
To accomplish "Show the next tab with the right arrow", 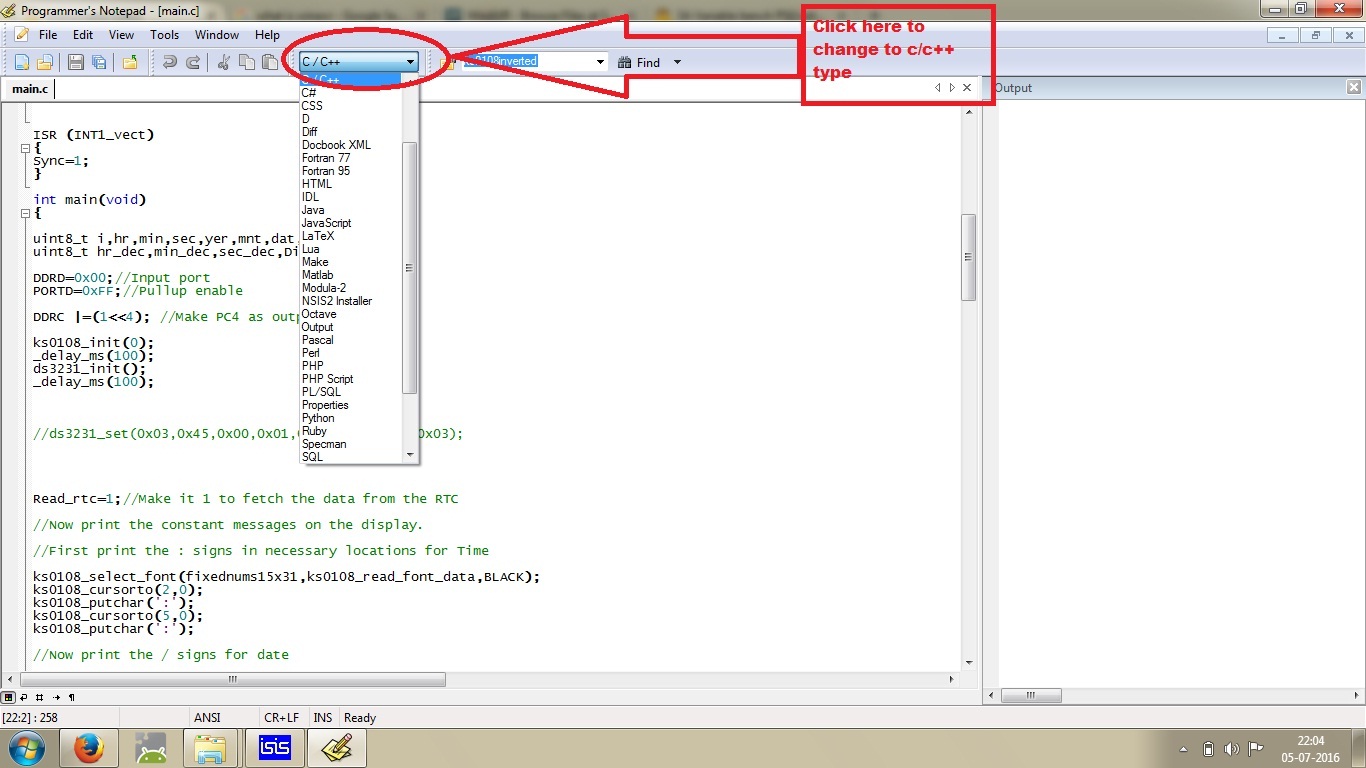I will pos(952,88).
